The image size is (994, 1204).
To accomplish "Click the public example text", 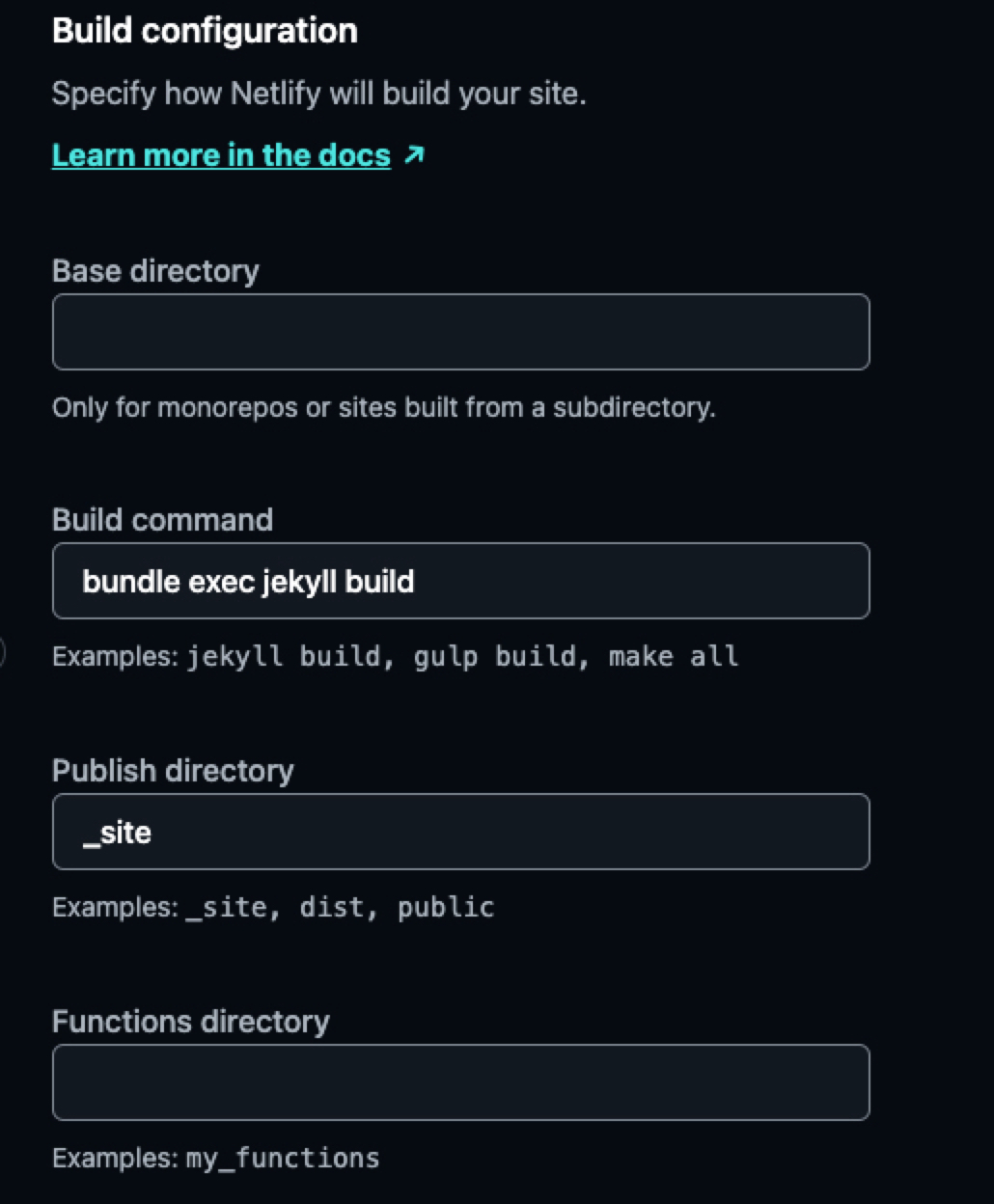I will tap(446, 906).
